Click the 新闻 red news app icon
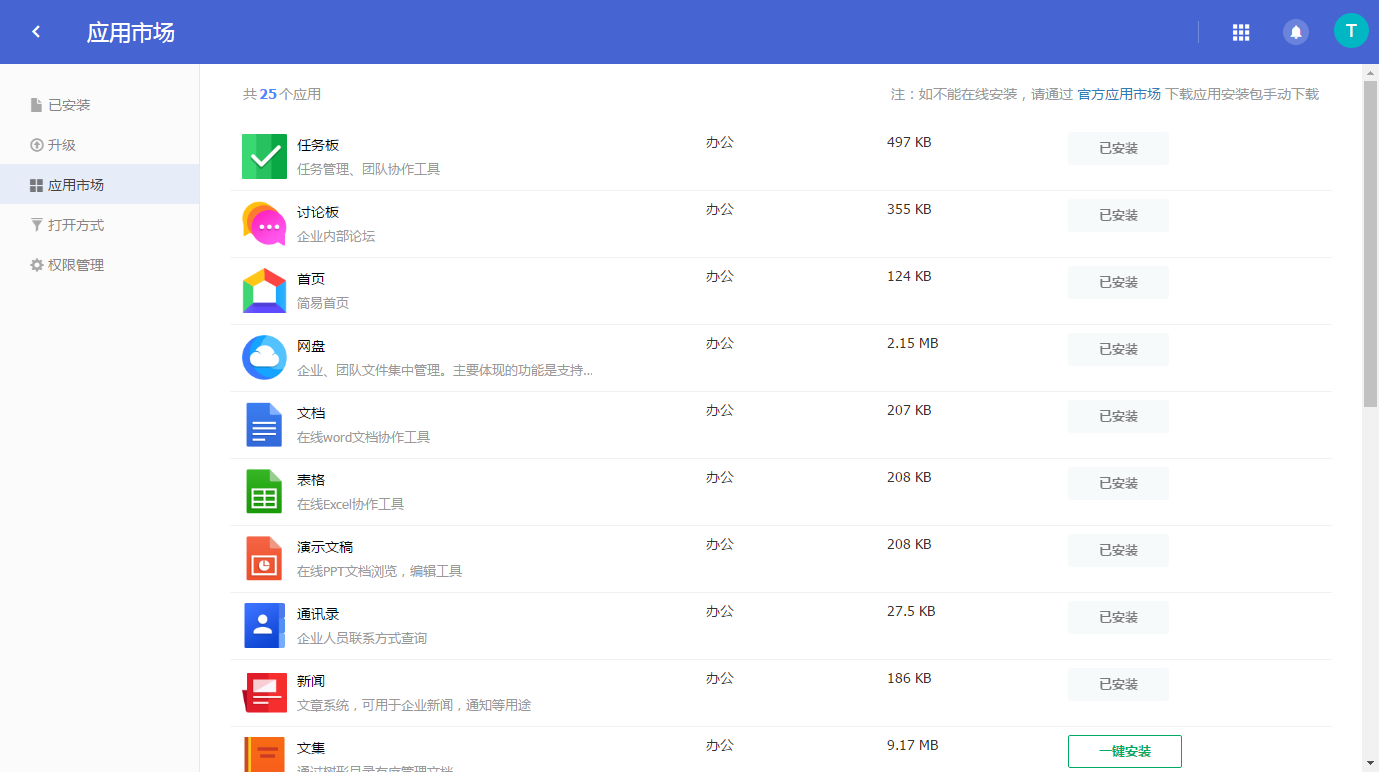The height and width of the screenshot is (772, 1379). (264, 693)
